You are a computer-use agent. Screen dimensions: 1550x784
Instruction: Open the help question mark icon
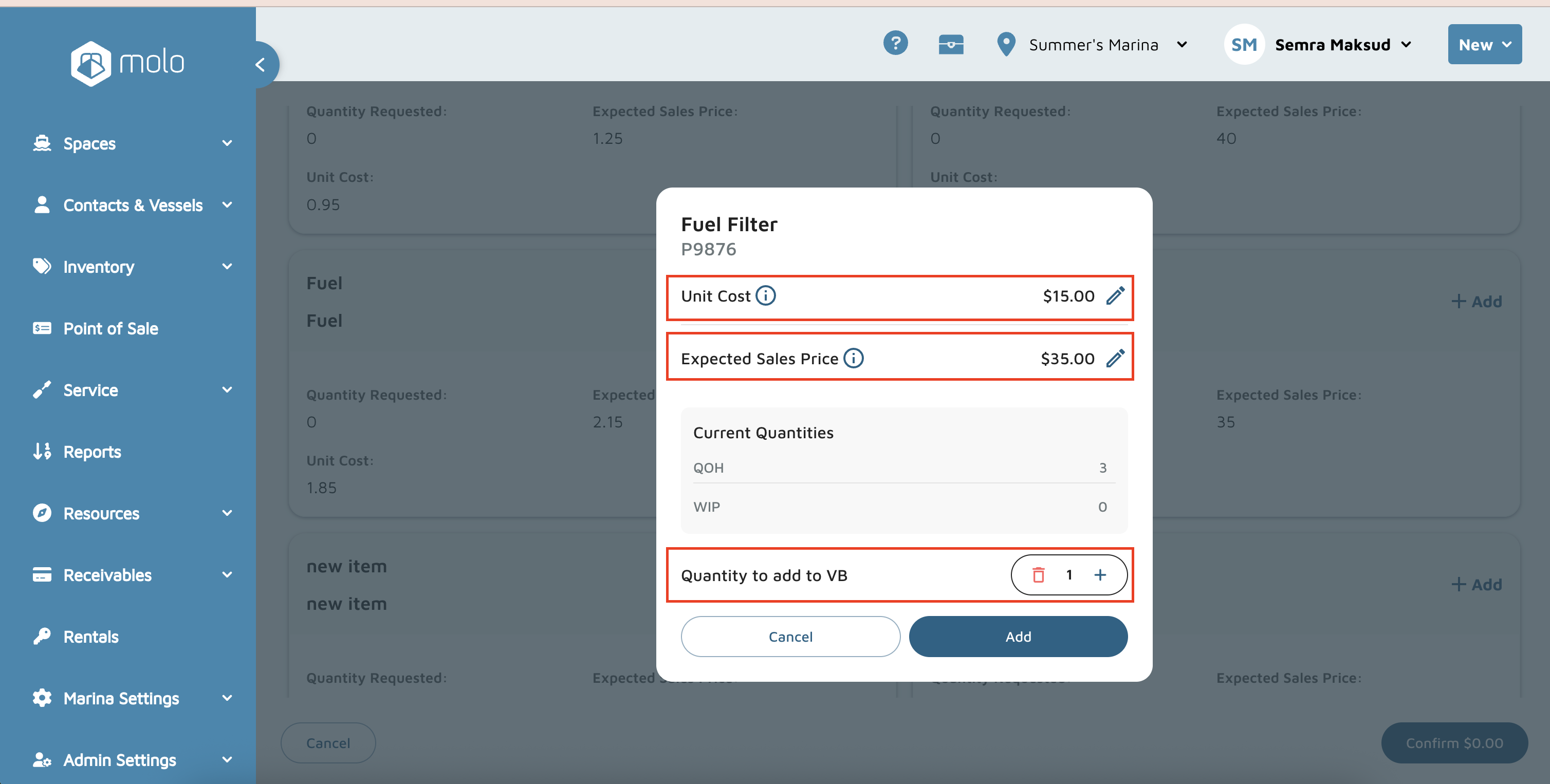[895, 43]
